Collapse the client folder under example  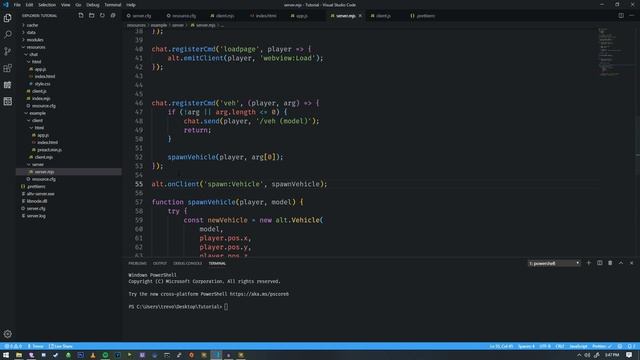[37, 120]
